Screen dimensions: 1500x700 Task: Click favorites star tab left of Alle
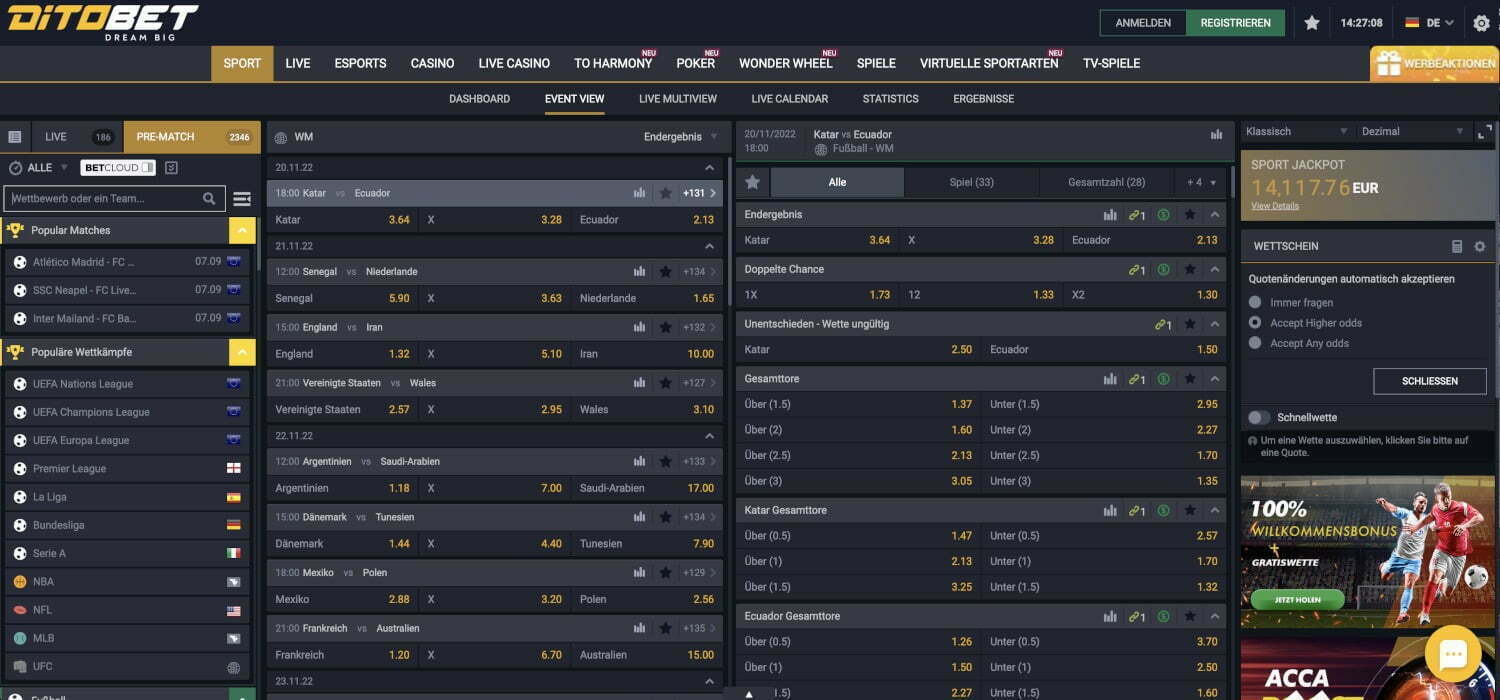click(x=753, y=182)
